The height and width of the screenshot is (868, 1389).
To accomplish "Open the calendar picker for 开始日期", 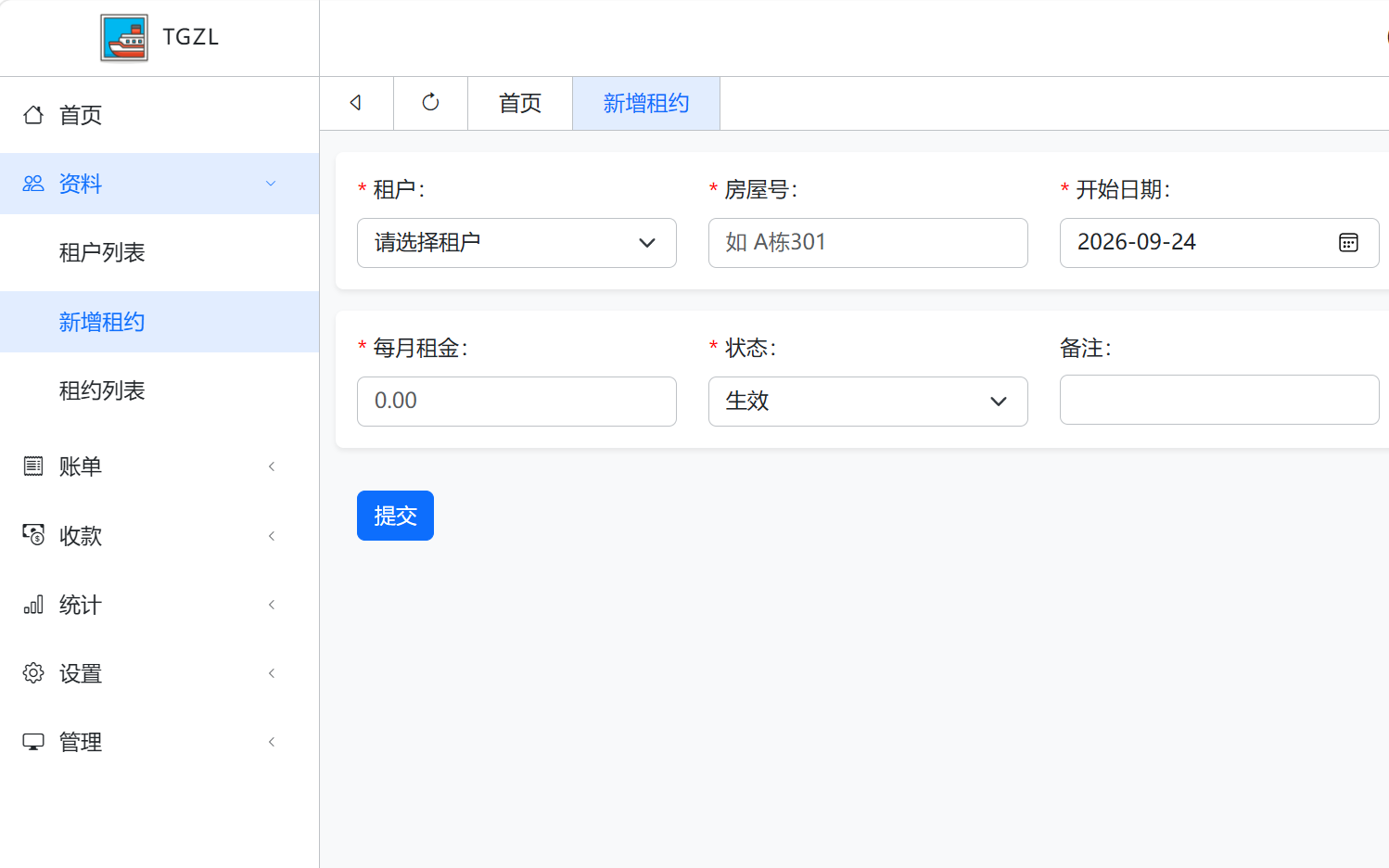I will [1348, 243].
